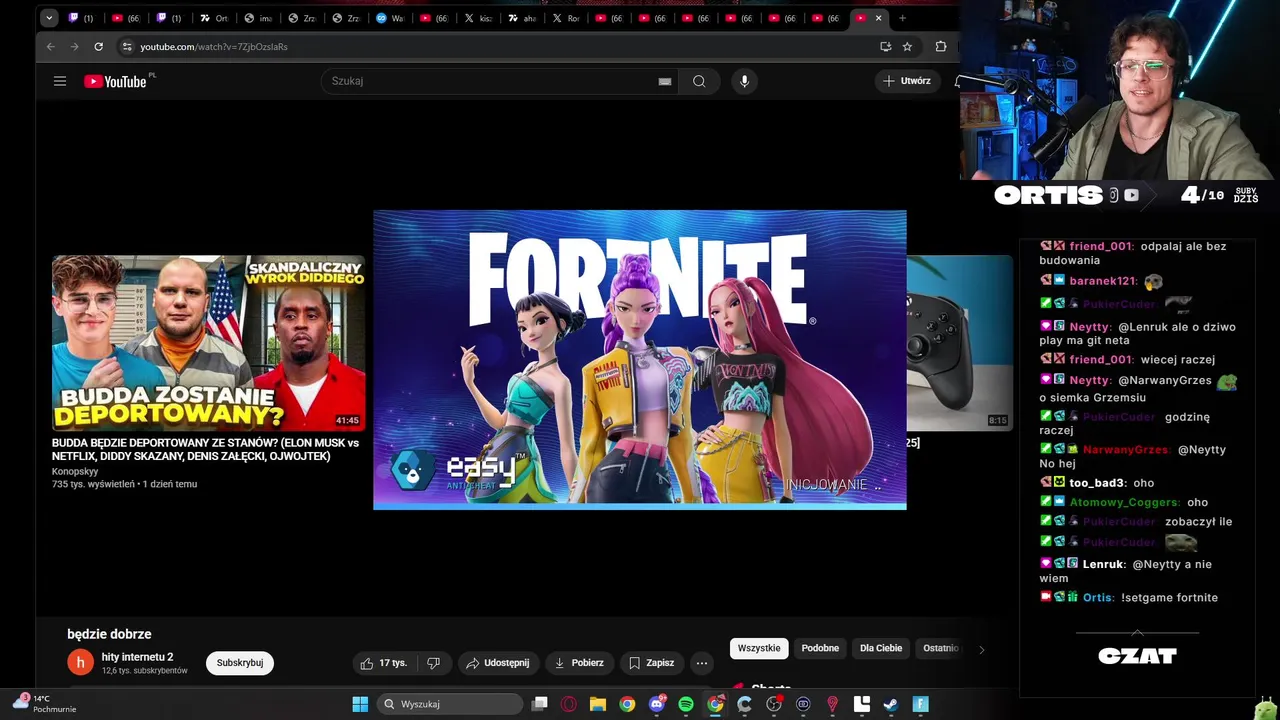Click hity internetu 2 channel avatar

click(x=80, y=662)
